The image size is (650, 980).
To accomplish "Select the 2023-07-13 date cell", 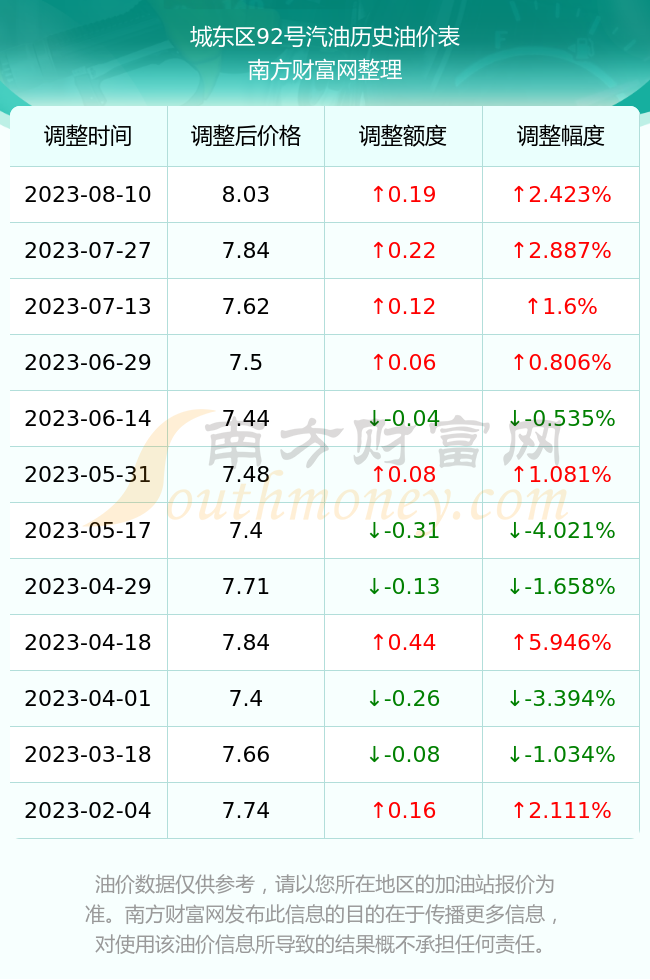I will point(88,306).
